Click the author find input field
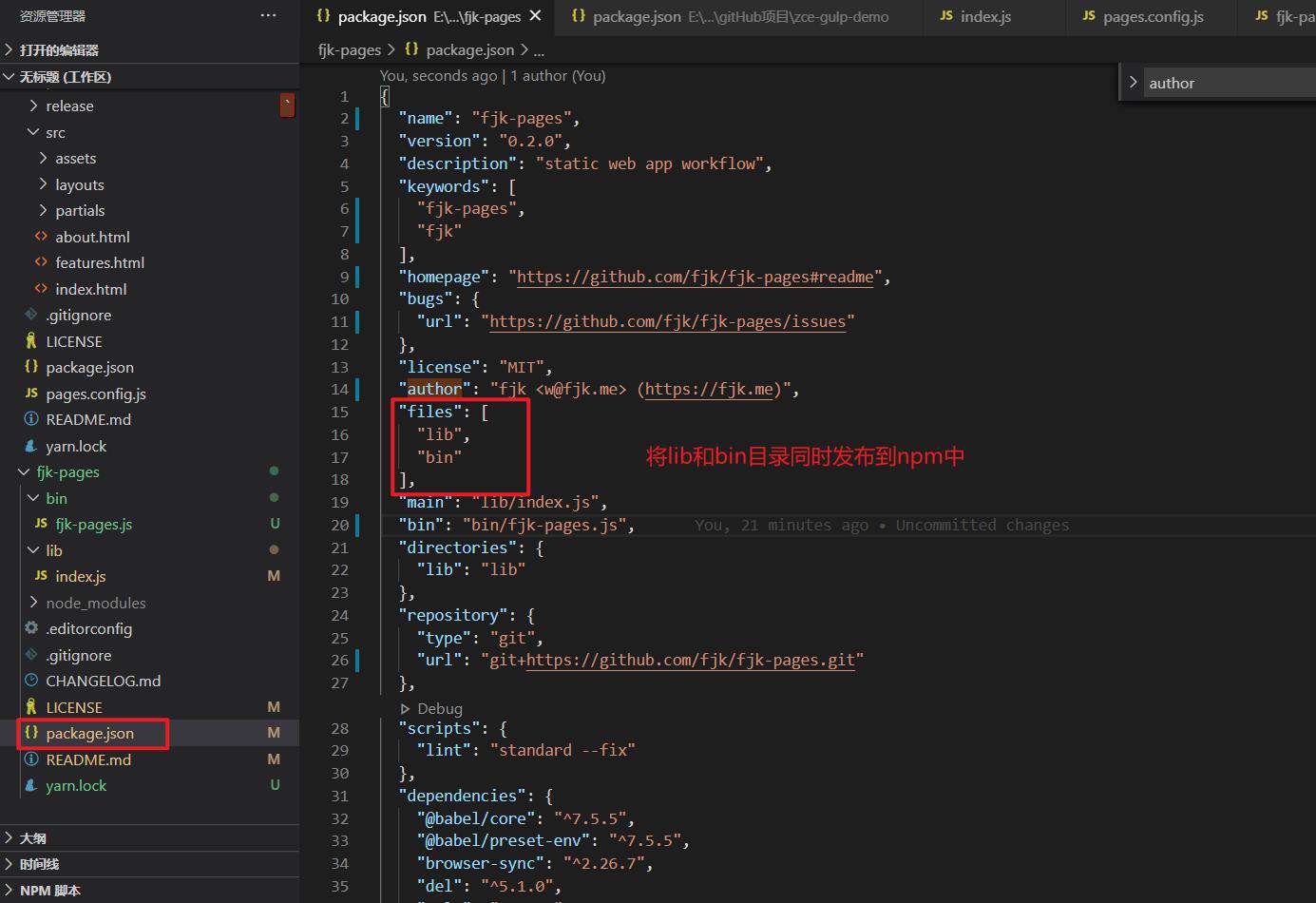1316x903 pixels. [x=1228, y=83]
